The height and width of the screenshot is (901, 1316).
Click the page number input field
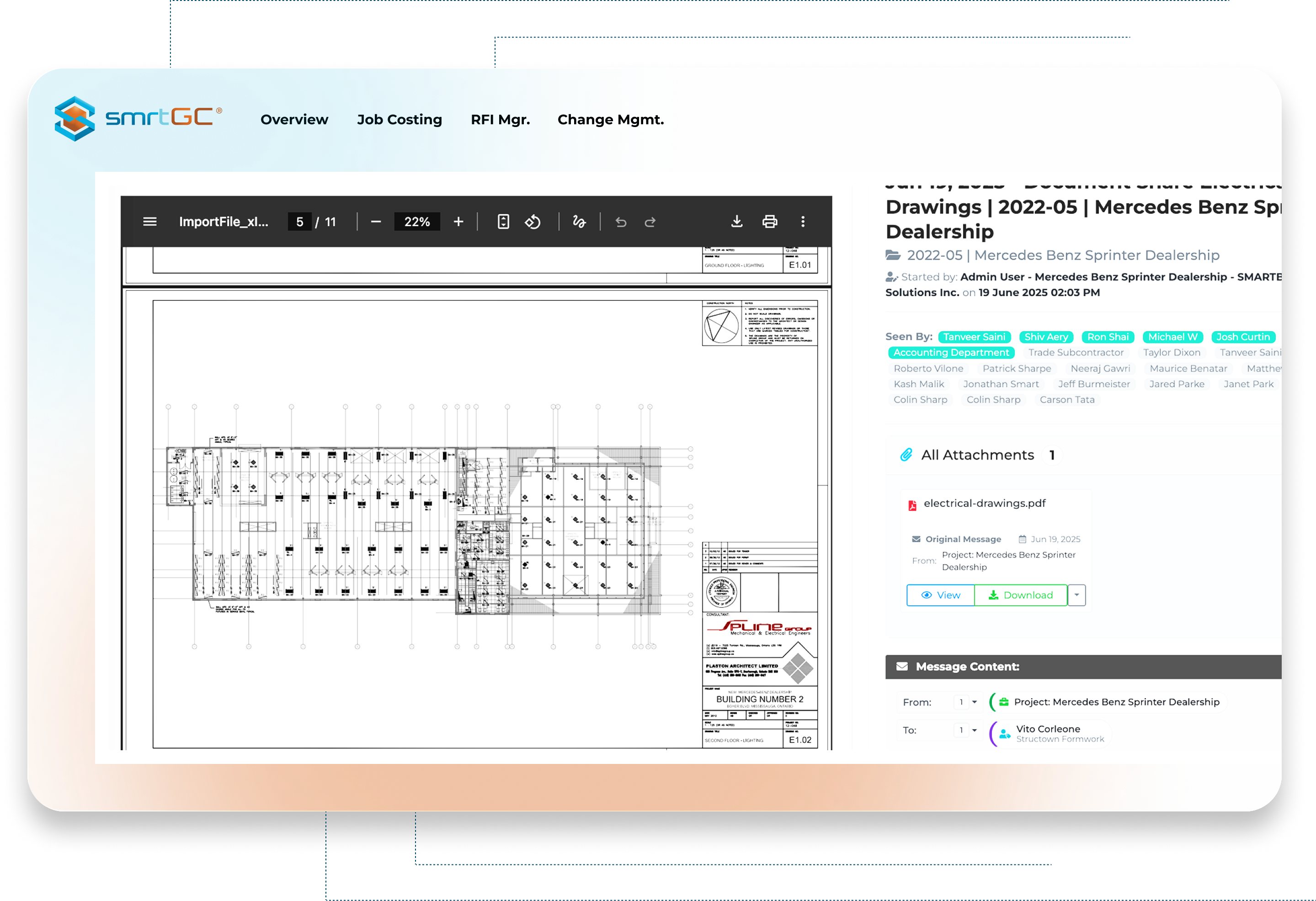point(299,222)
